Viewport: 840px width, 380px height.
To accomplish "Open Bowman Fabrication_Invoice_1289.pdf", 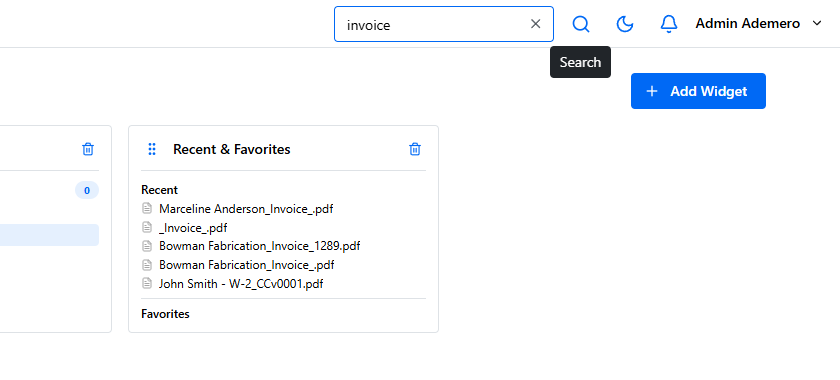I will 259,246.
